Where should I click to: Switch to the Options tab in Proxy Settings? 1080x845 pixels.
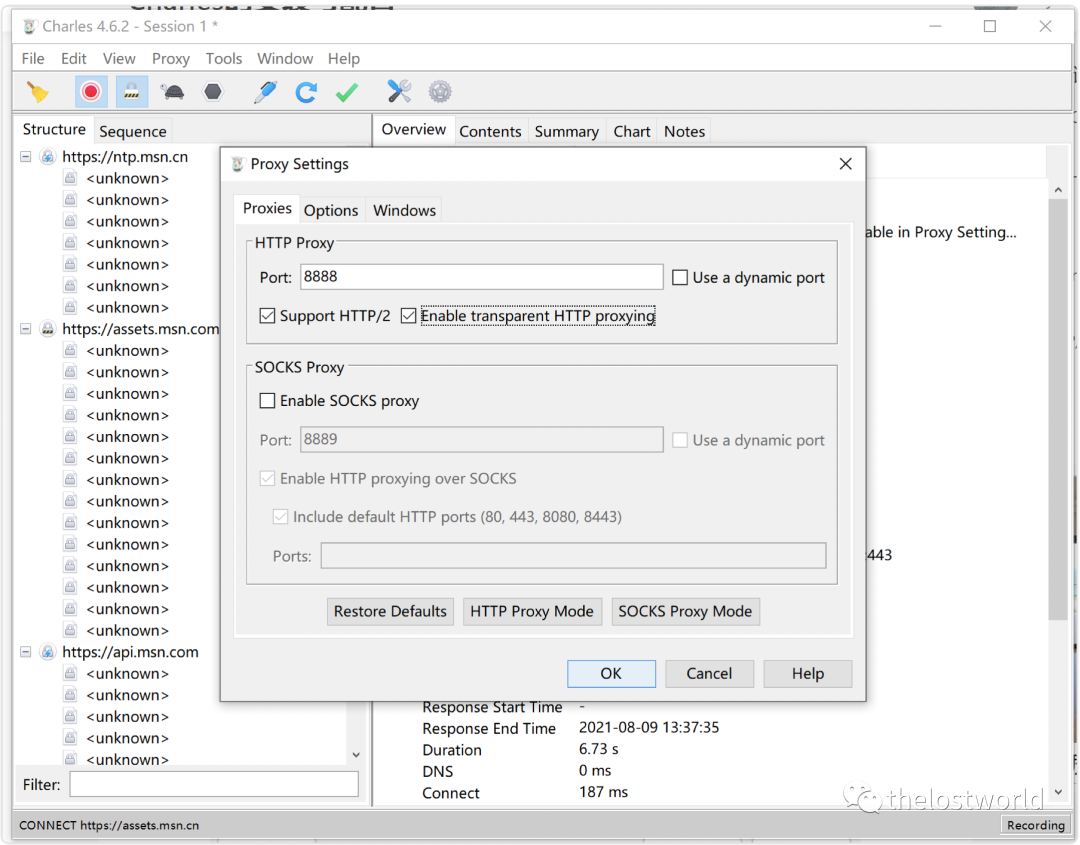tap(331, 211)
